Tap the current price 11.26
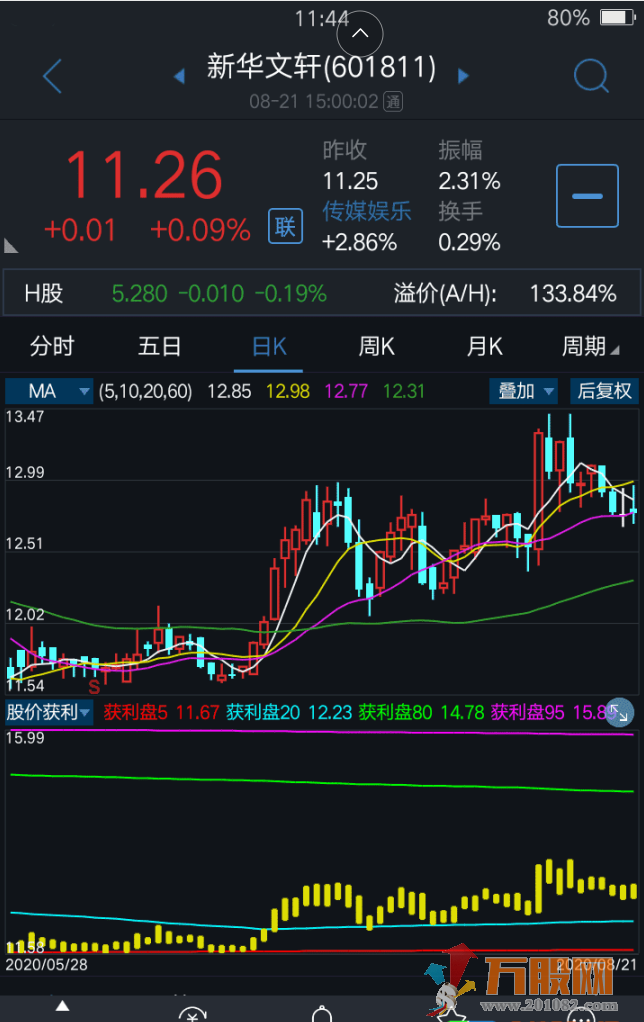644x1022 pixels. point(144,175)
